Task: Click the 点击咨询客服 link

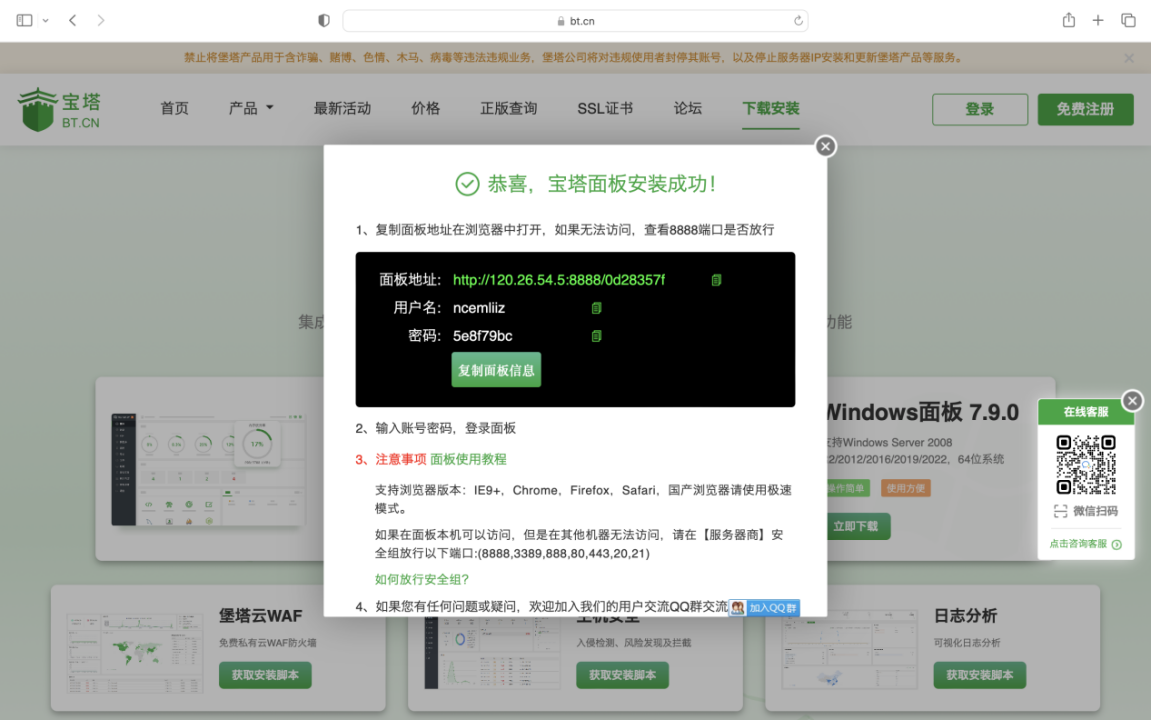Action: click(1085, 544)
